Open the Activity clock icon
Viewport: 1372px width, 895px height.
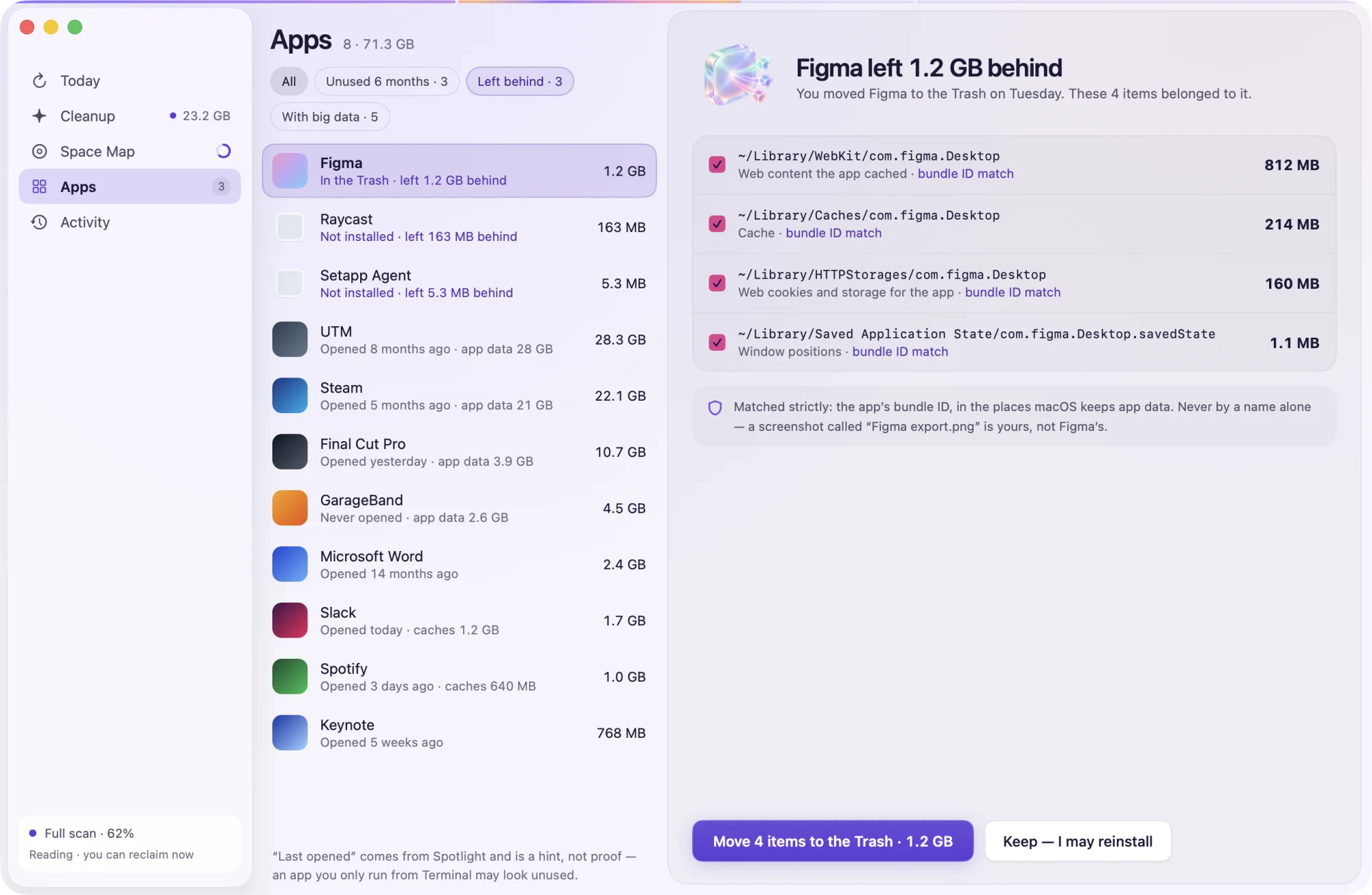(x=39, y=222)
